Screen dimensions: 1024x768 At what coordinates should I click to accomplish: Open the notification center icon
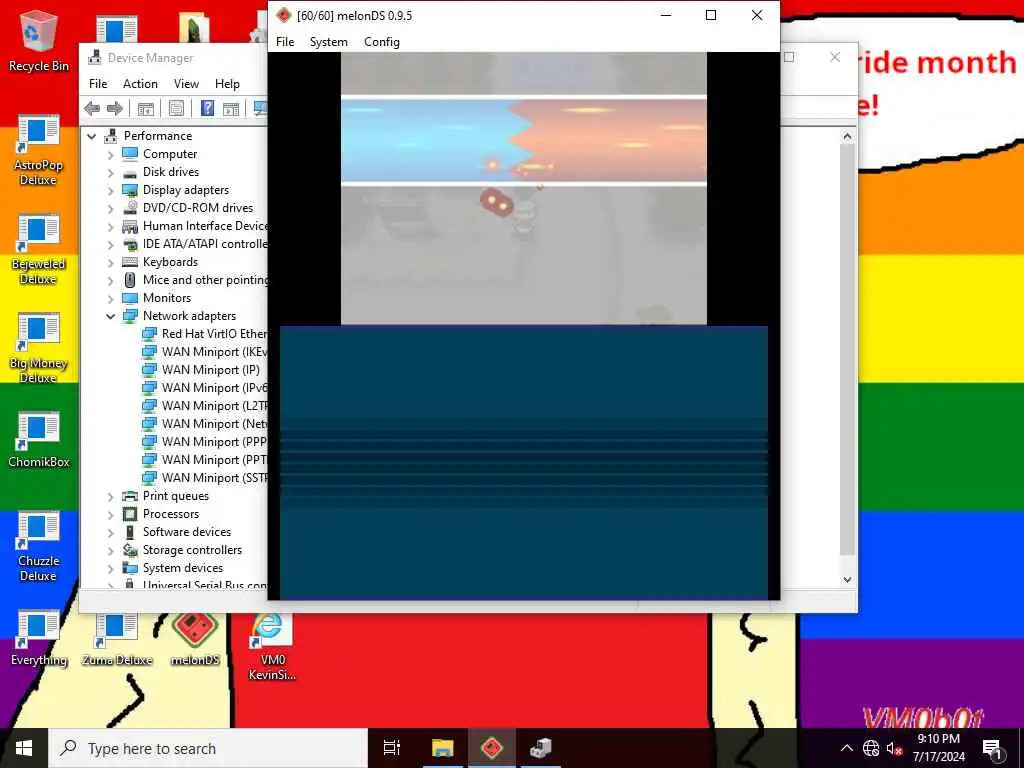(992, 748)
